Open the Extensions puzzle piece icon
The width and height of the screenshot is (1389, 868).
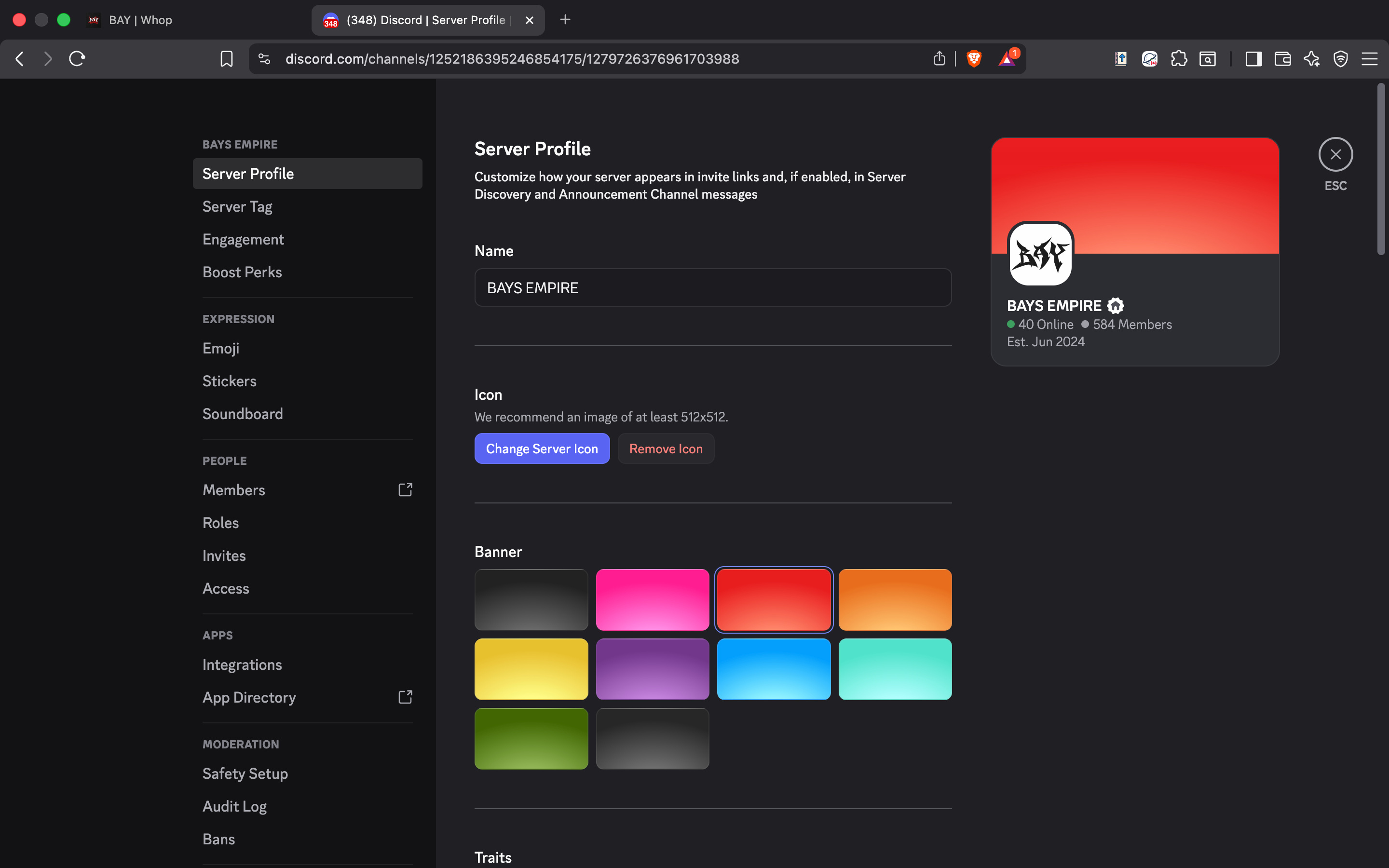coord(1179,58)
